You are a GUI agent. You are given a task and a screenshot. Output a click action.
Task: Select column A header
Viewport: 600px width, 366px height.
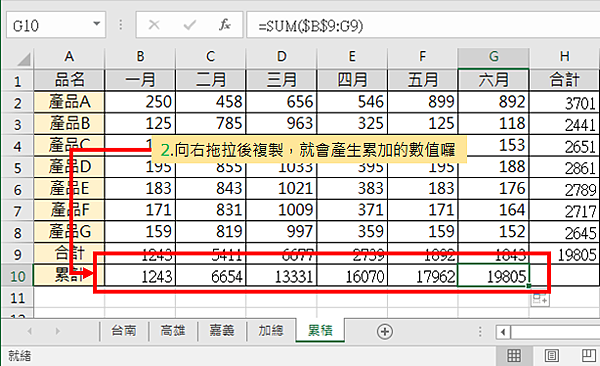[69, 57]
